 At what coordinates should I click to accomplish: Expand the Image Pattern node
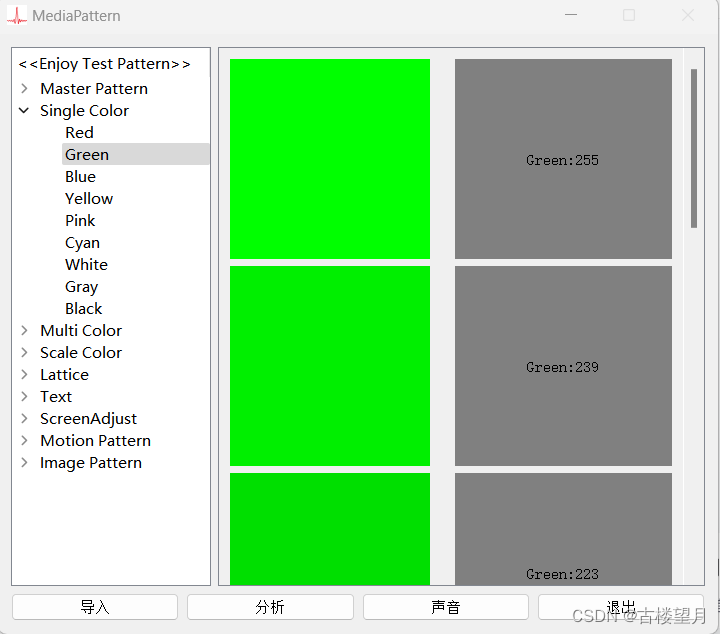click(x=25, y=462)
